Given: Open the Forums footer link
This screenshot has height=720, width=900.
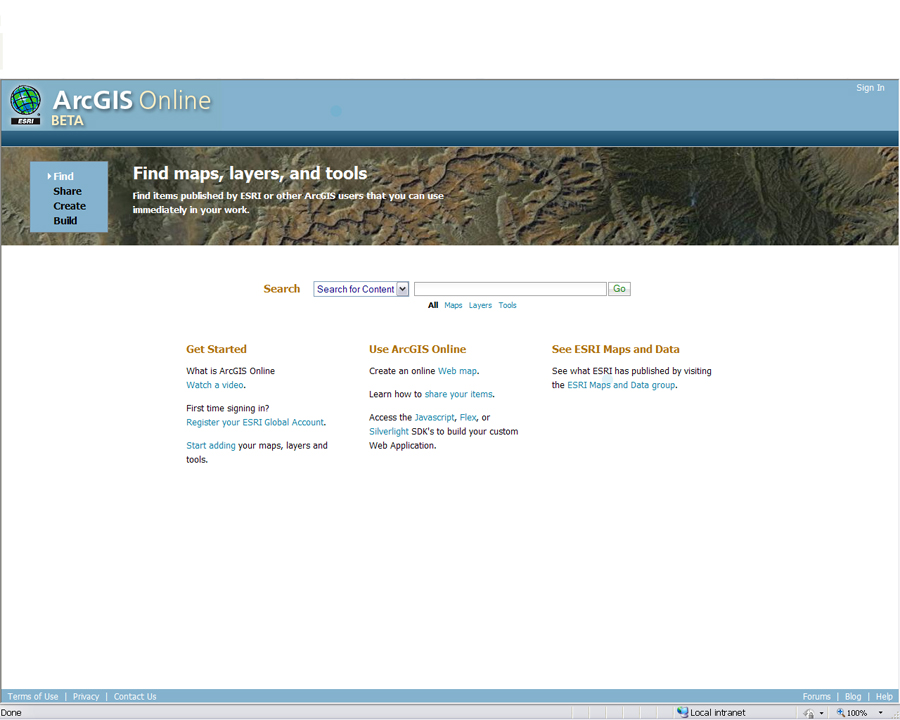Looking at the screenshot, I should pos(816,696).
